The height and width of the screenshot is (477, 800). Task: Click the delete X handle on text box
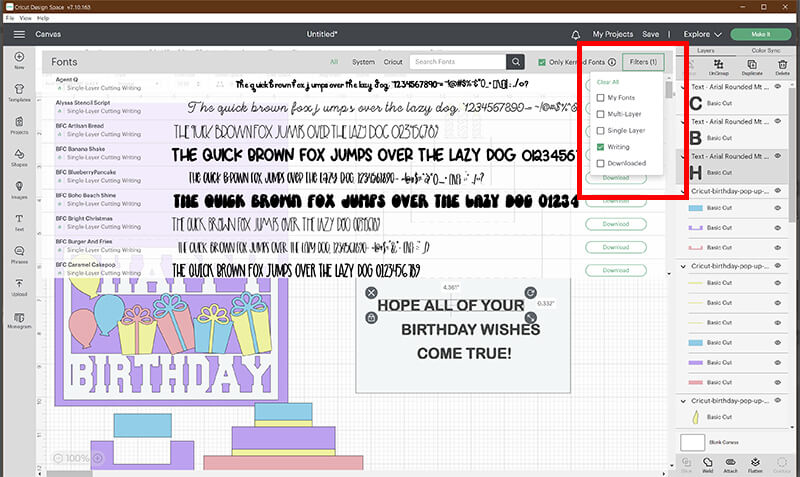click(x=371, y=293)
